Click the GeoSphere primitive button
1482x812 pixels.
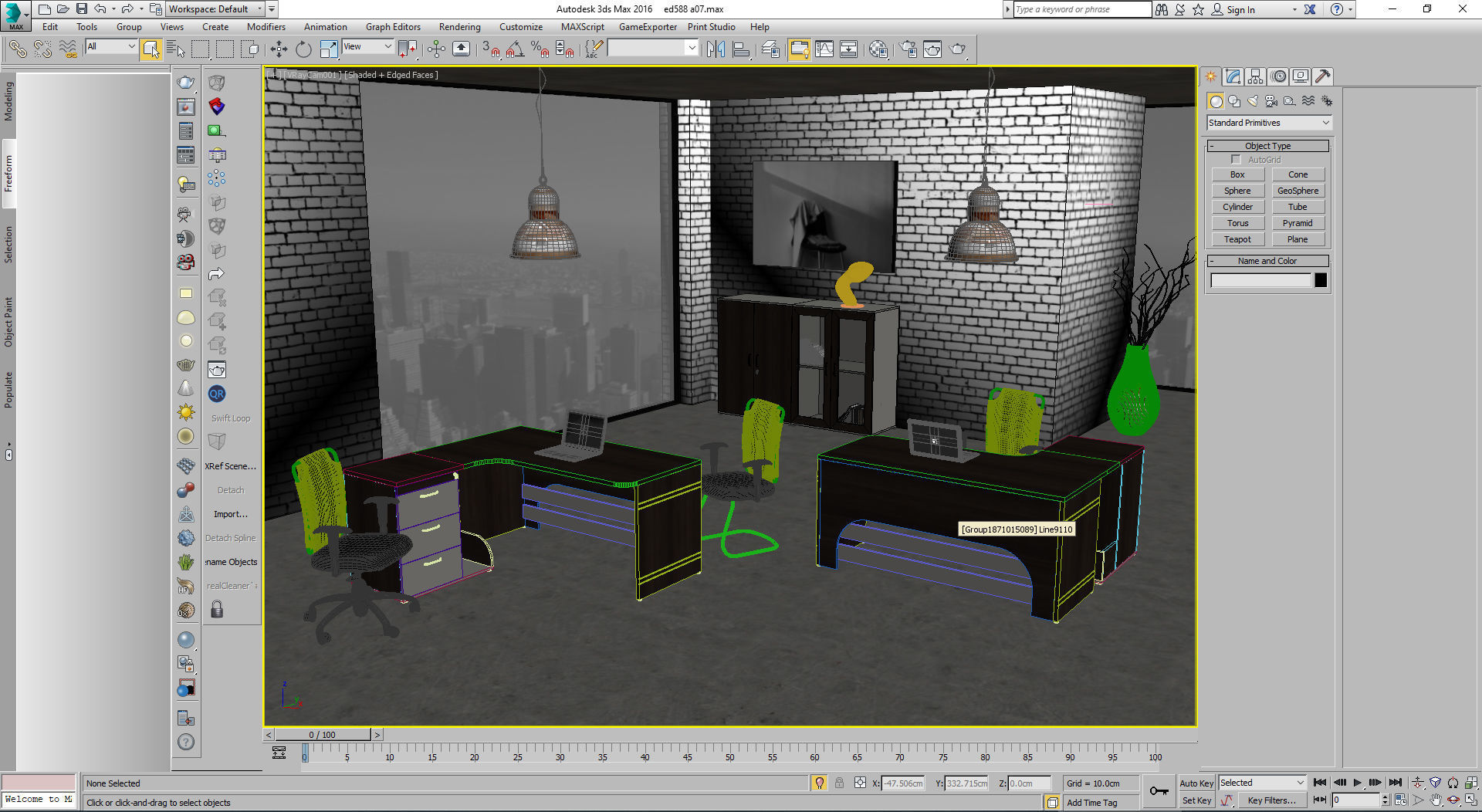coord(1298,191)
